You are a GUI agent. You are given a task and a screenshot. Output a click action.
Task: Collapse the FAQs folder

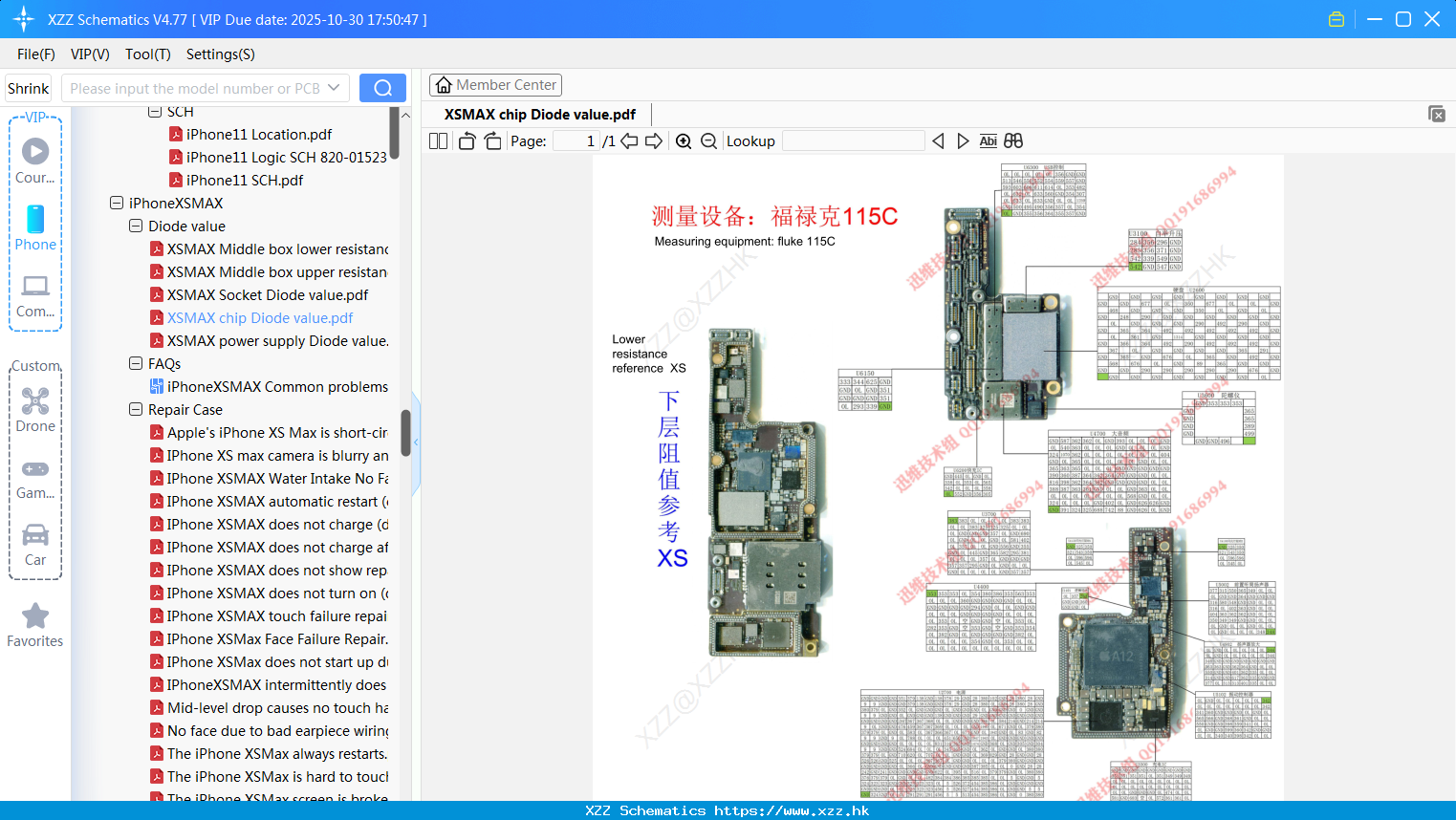click(x=136, y=363)
